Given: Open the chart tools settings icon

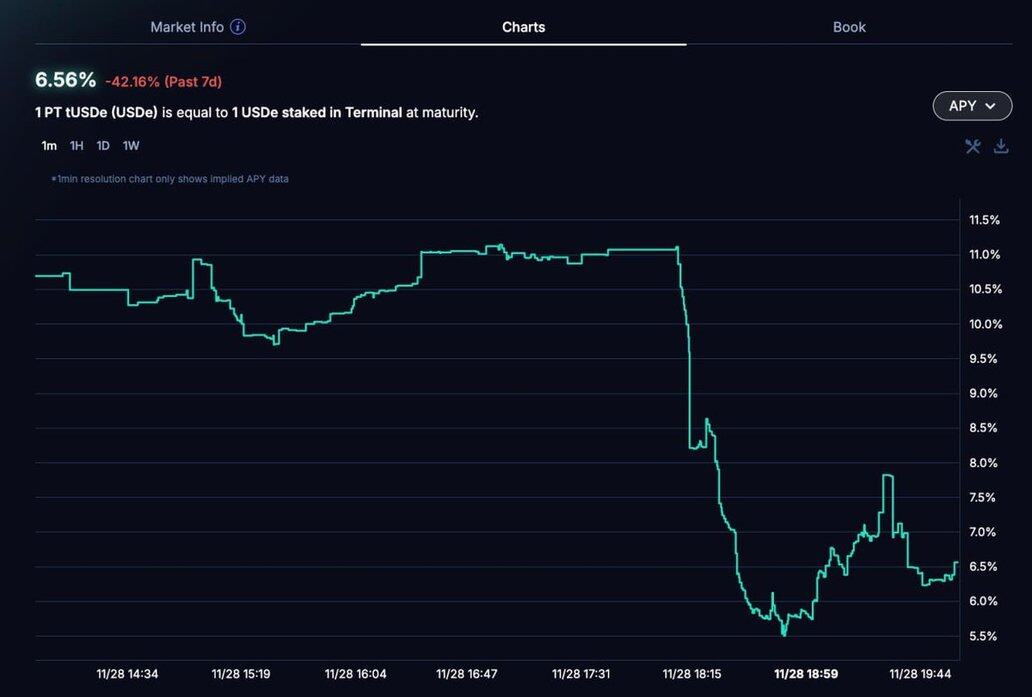Looking at the screenshot, I should 972,146.
